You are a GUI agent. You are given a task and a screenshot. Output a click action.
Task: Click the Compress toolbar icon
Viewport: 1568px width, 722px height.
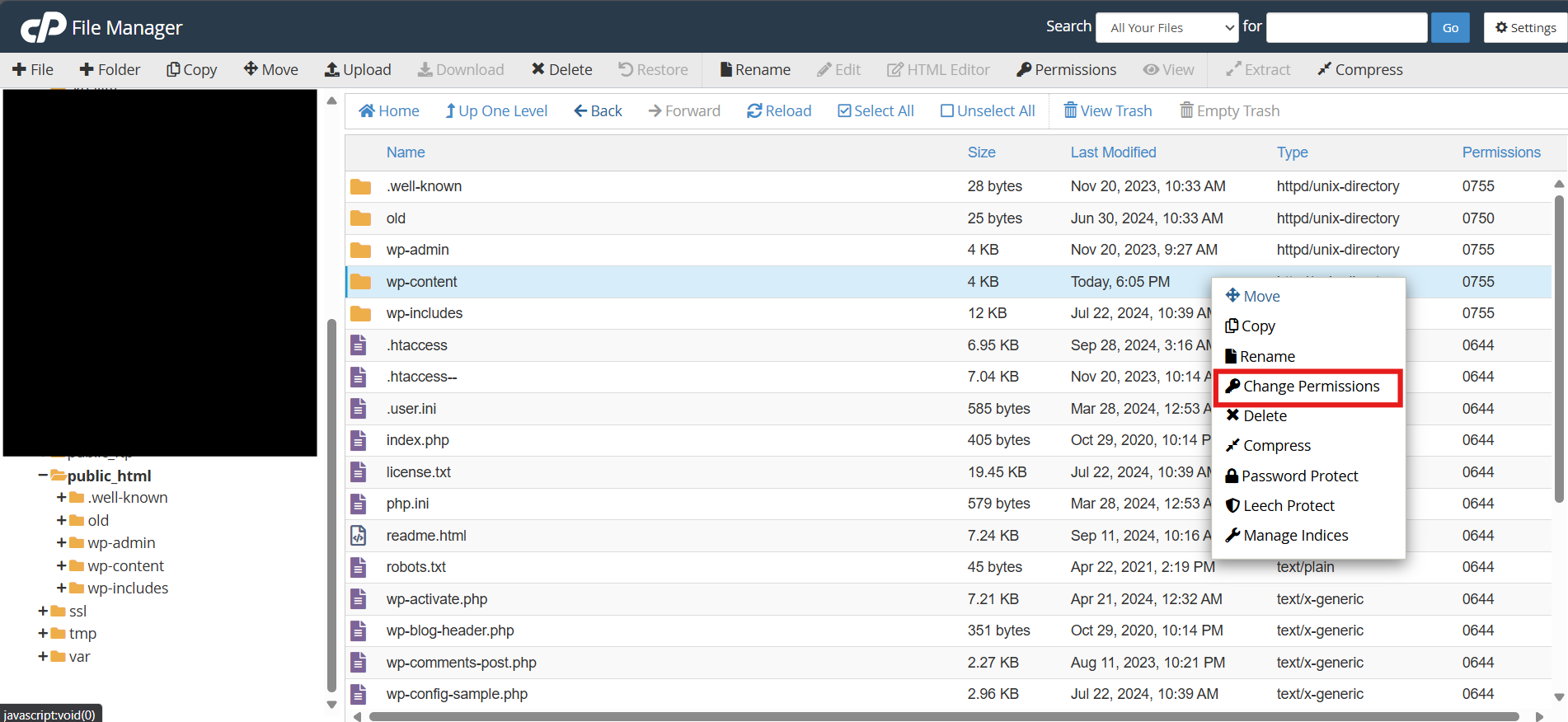pos(1324,70)
